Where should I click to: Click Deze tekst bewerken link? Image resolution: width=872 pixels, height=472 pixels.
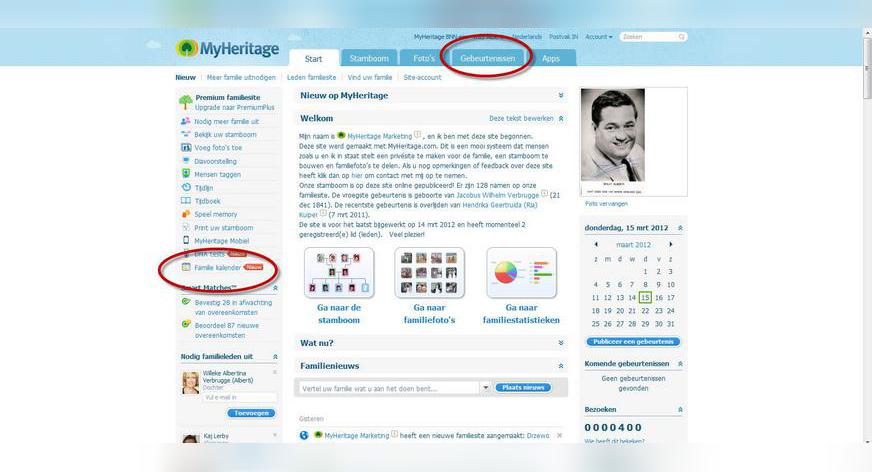click(x=521, y=118)
